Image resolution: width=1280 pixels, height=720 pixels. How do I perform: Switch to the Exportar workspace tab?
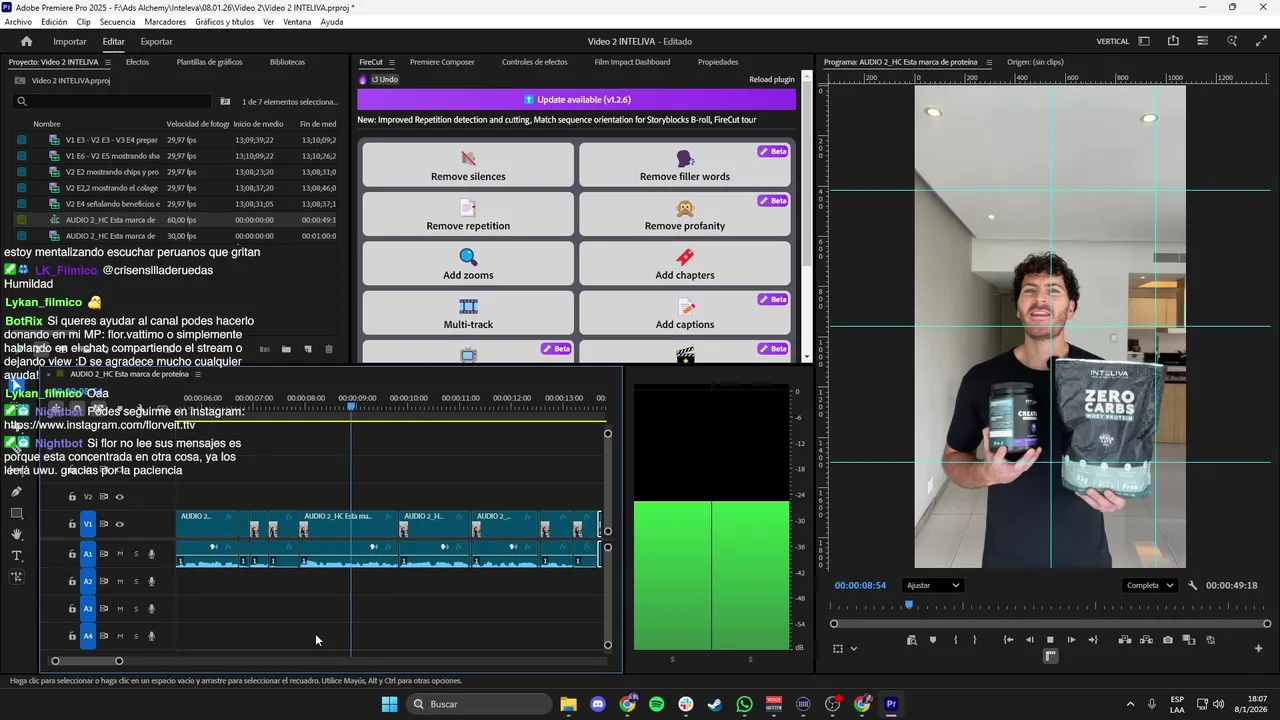[x=156, y=41]
